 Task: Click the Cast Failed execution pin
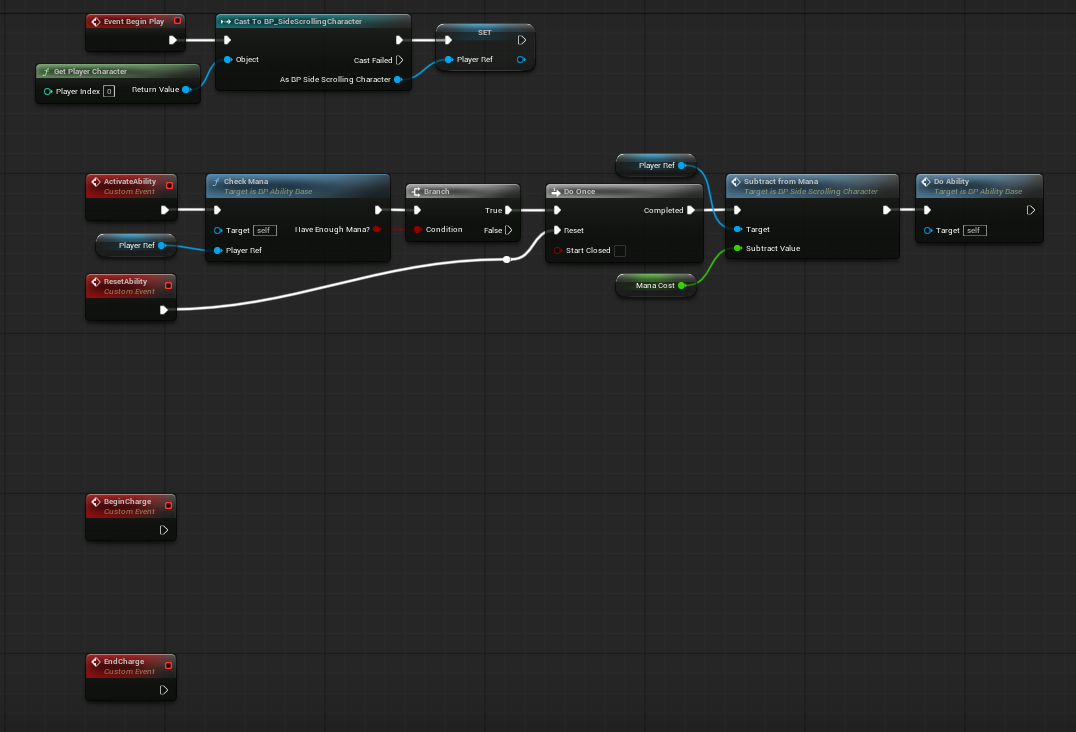coord(398,59)
